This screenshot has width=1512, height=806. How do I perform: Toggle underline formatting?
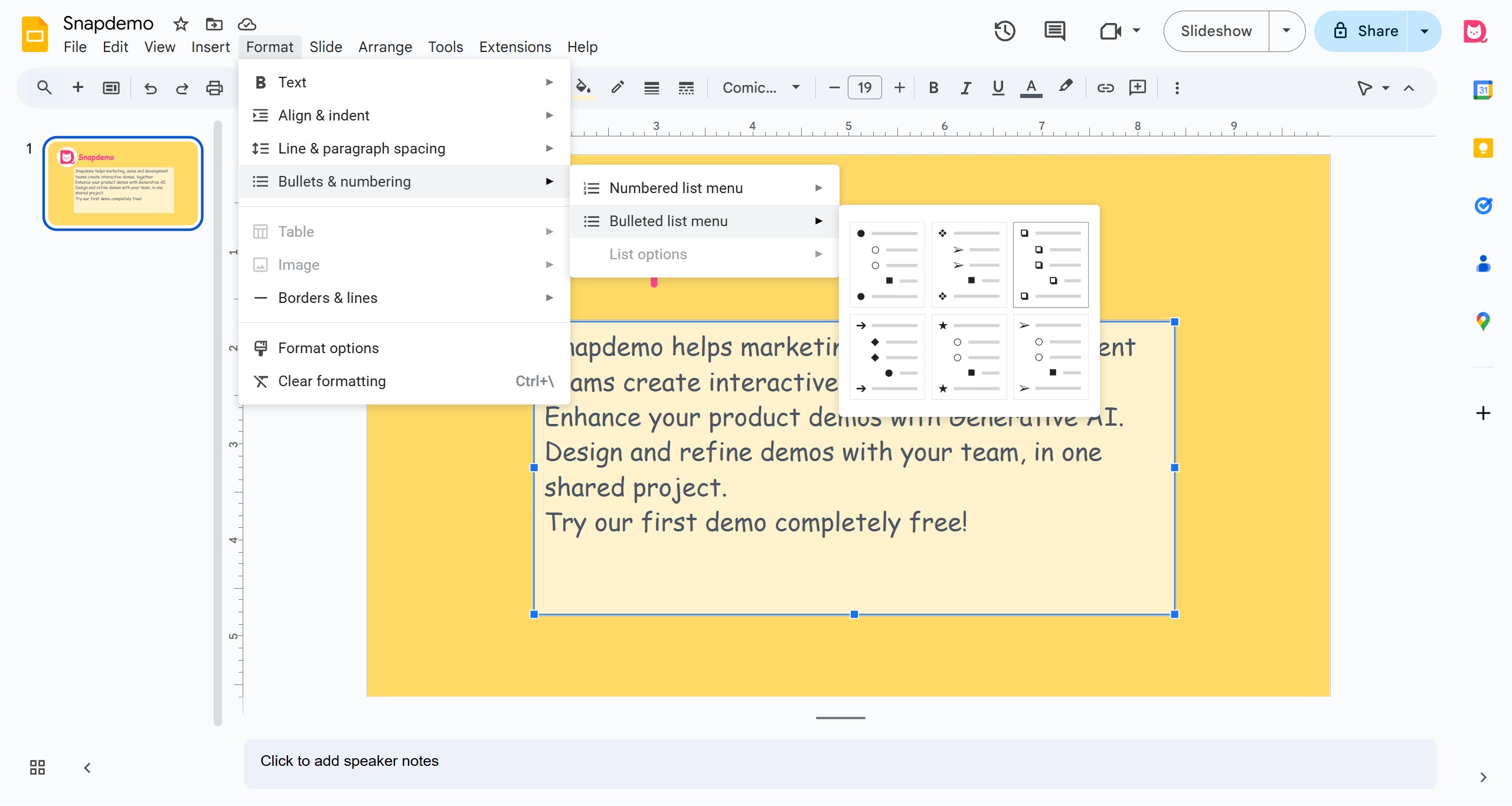(998, 88)
